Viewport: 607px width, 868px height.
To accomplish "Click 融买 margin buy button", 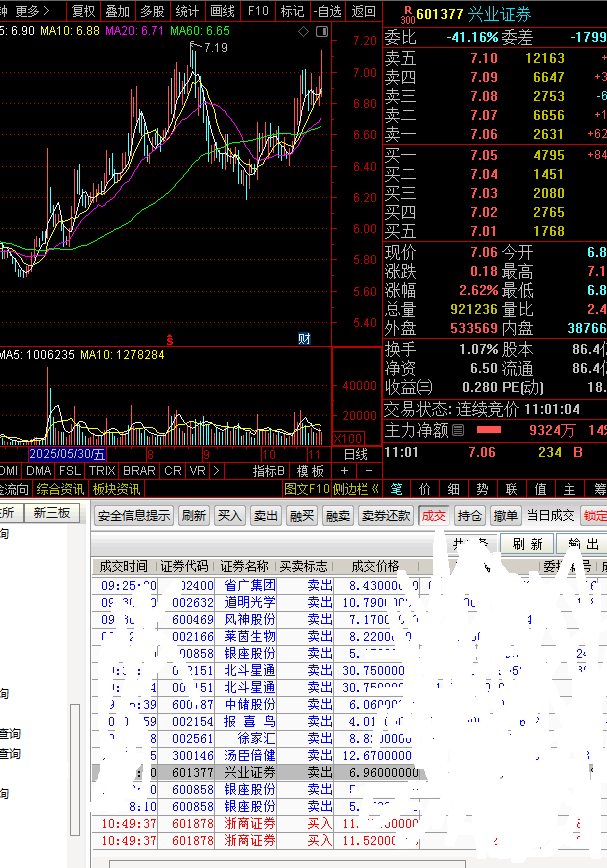I will pyautogui.click(x=302, y=515).
